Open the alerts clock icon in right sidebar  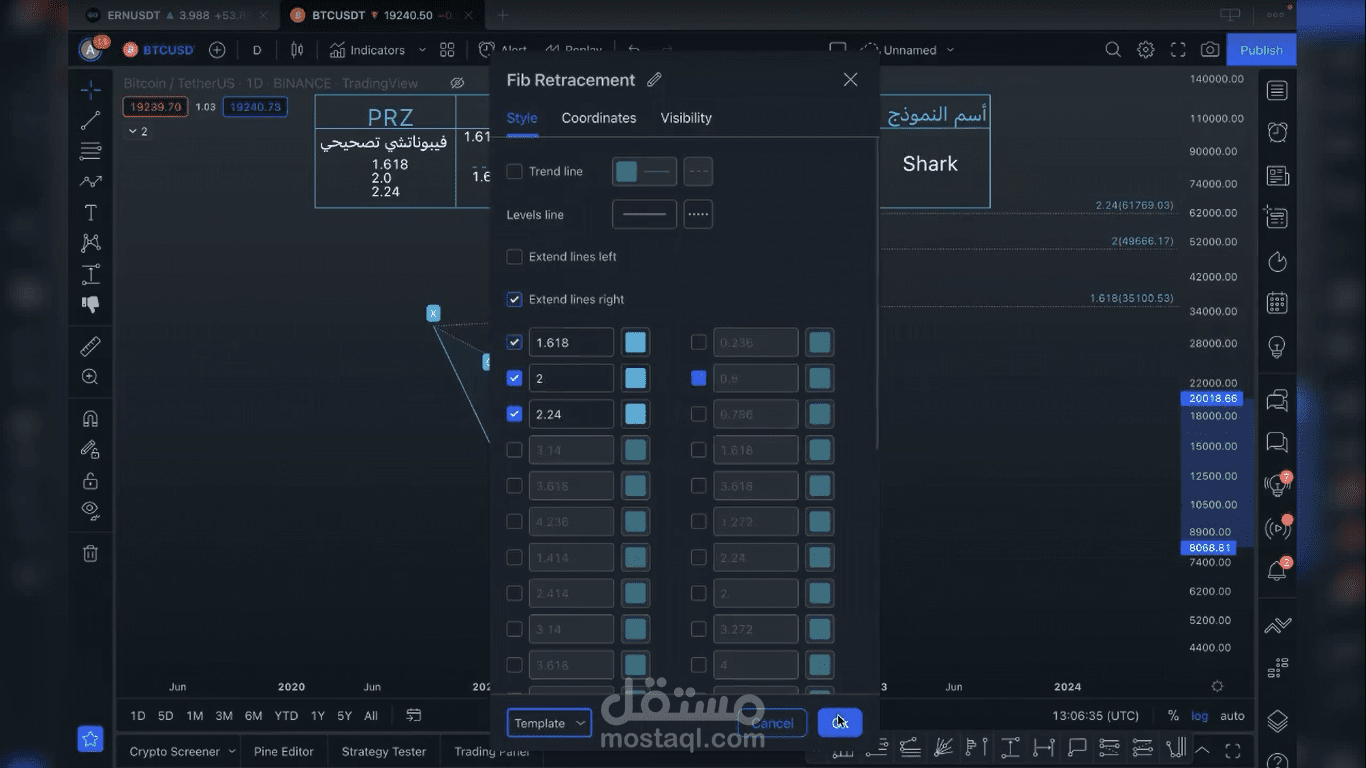tap(1276, 132)
